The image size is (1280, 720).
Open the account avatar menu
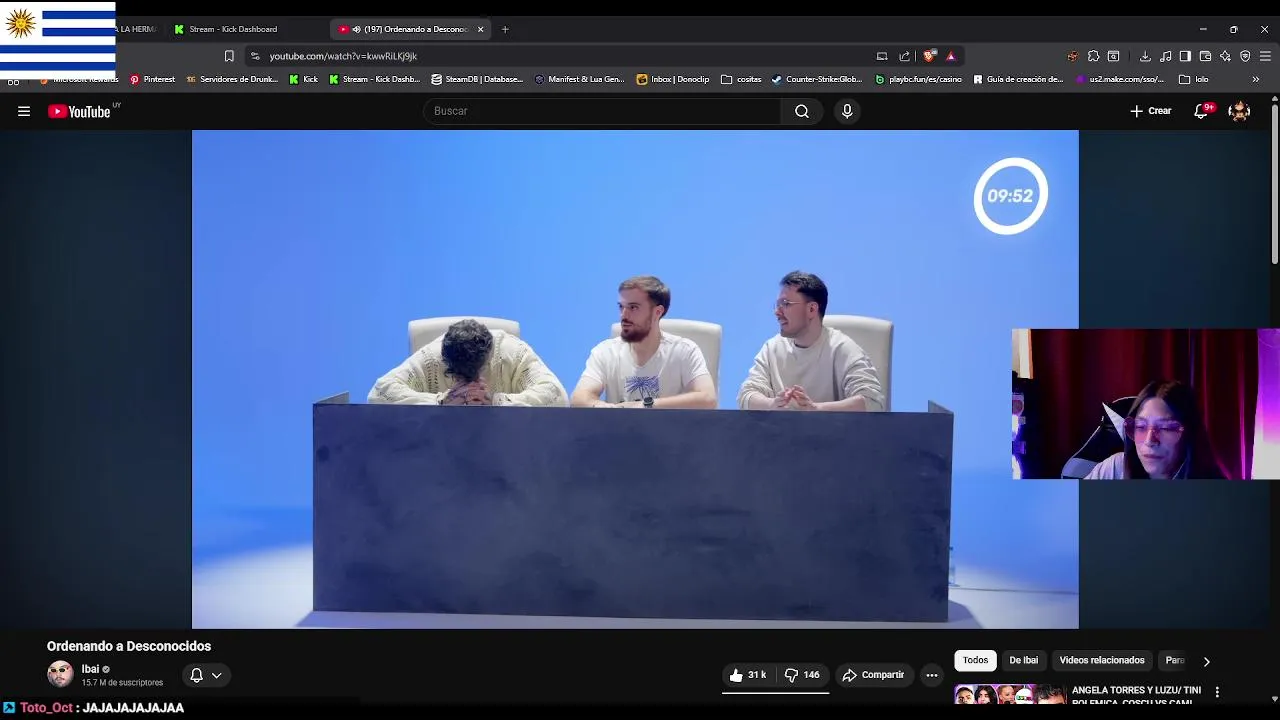click(x=1239, y=111)
